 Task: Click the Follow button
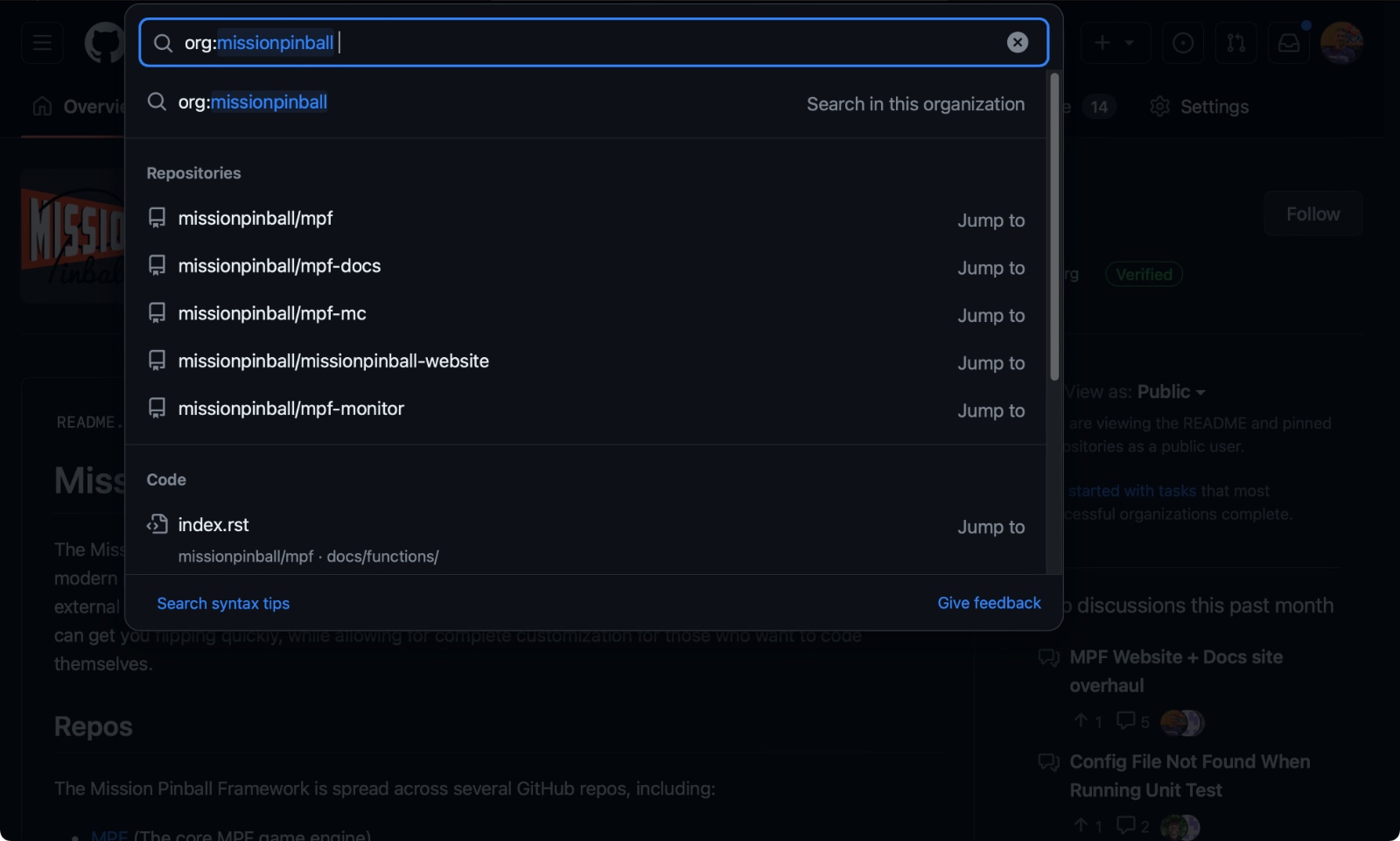click(1312, 214)
